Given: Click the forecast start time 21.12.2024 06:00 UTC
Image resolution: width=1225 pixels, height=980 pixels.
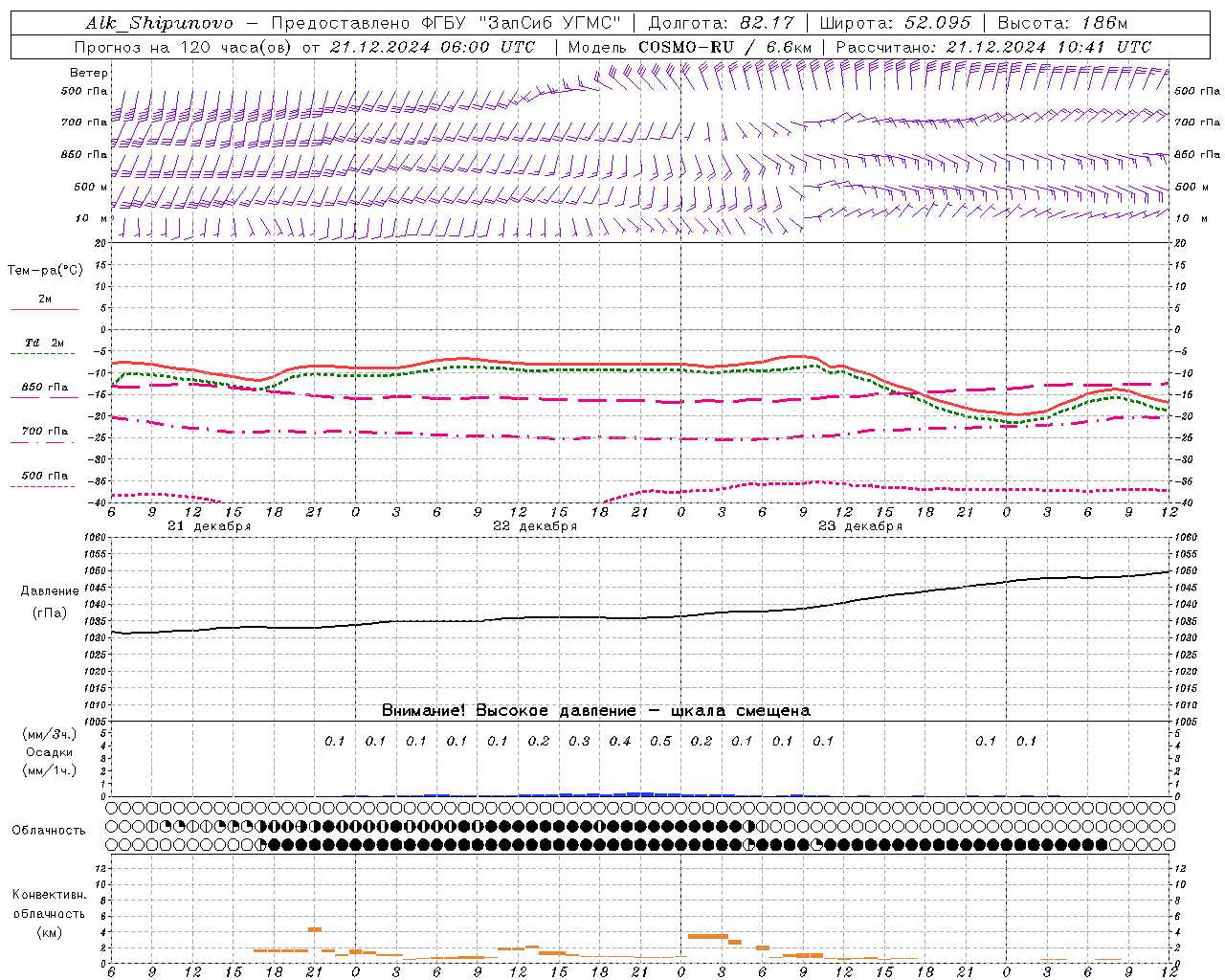Looking at the screenshot, I should (x=432, y=47).
